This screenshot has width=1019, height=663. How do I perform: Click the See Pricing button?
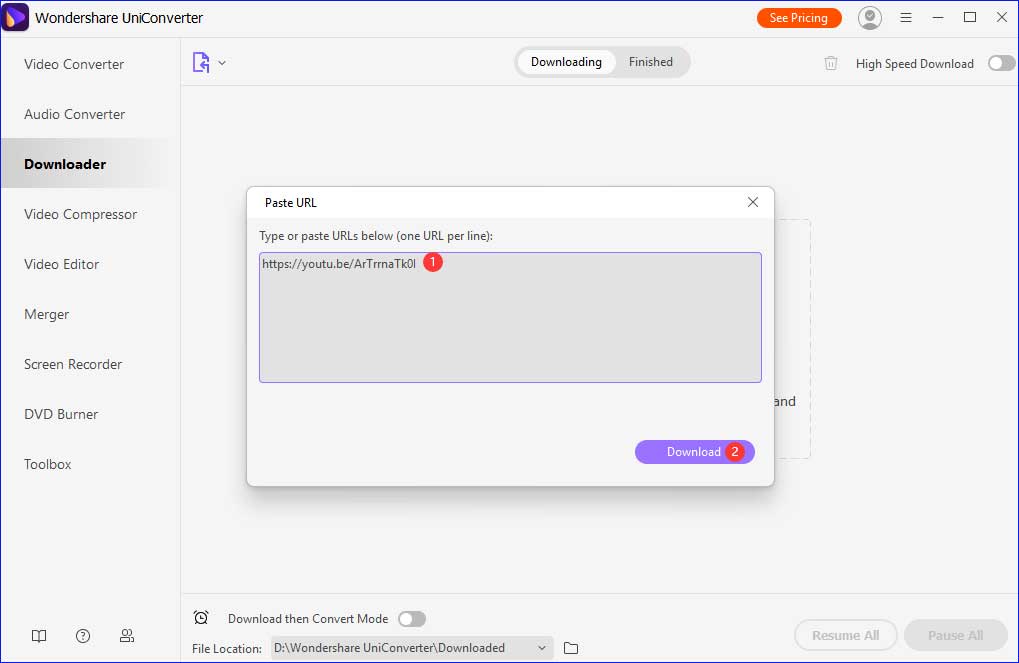(798, 18)
